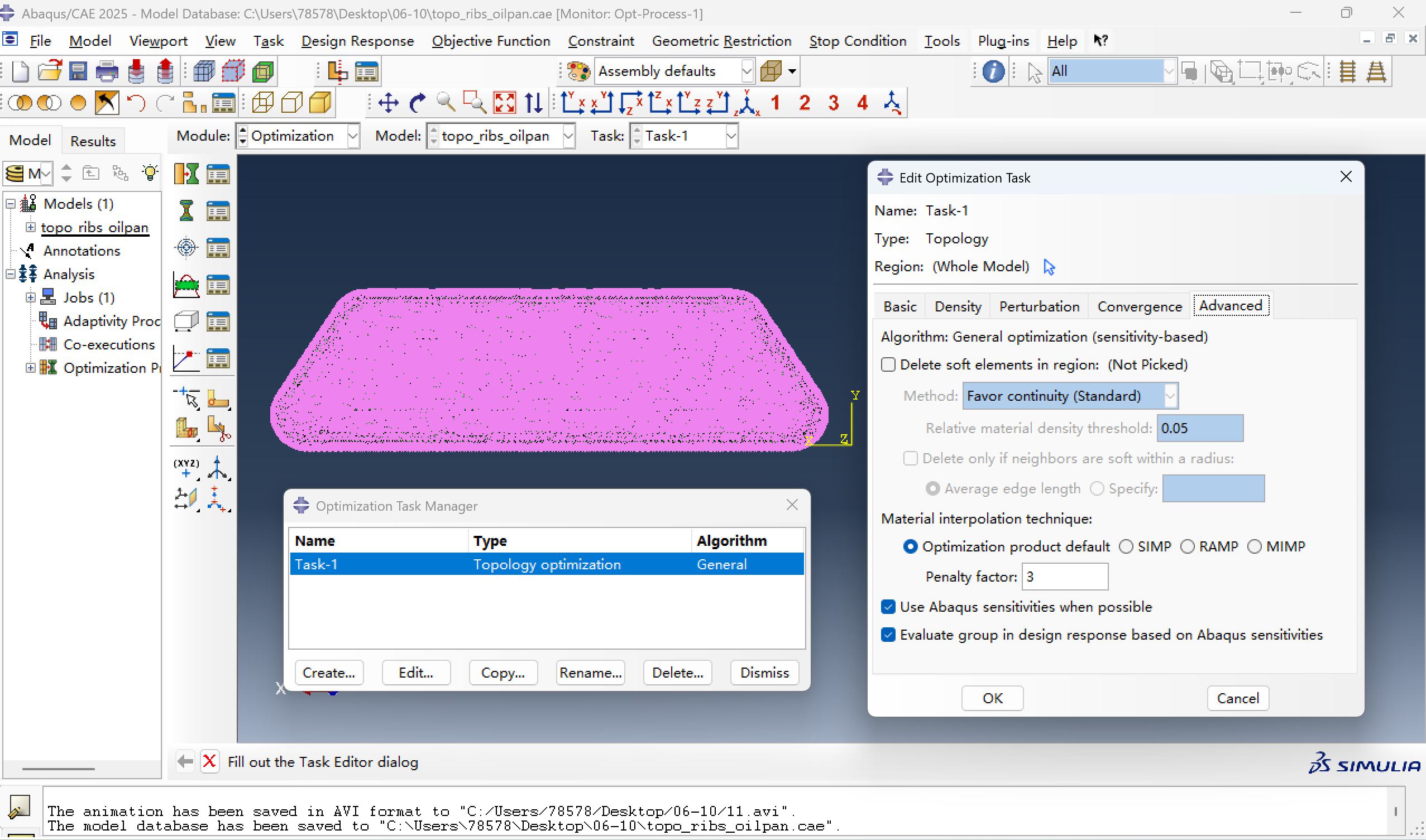Click the color code palette icon
The width and height of the screenshot is (1426, 840).
click(x=578, y=72)
